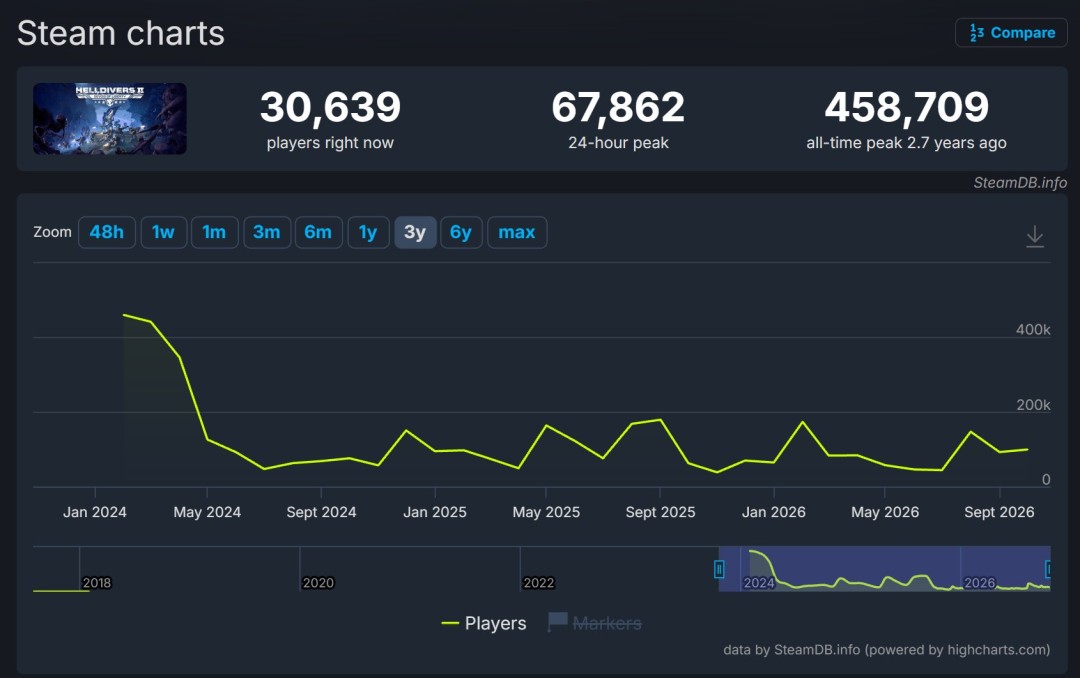Click the 'Sept 2025' axis label

(660, 512)
